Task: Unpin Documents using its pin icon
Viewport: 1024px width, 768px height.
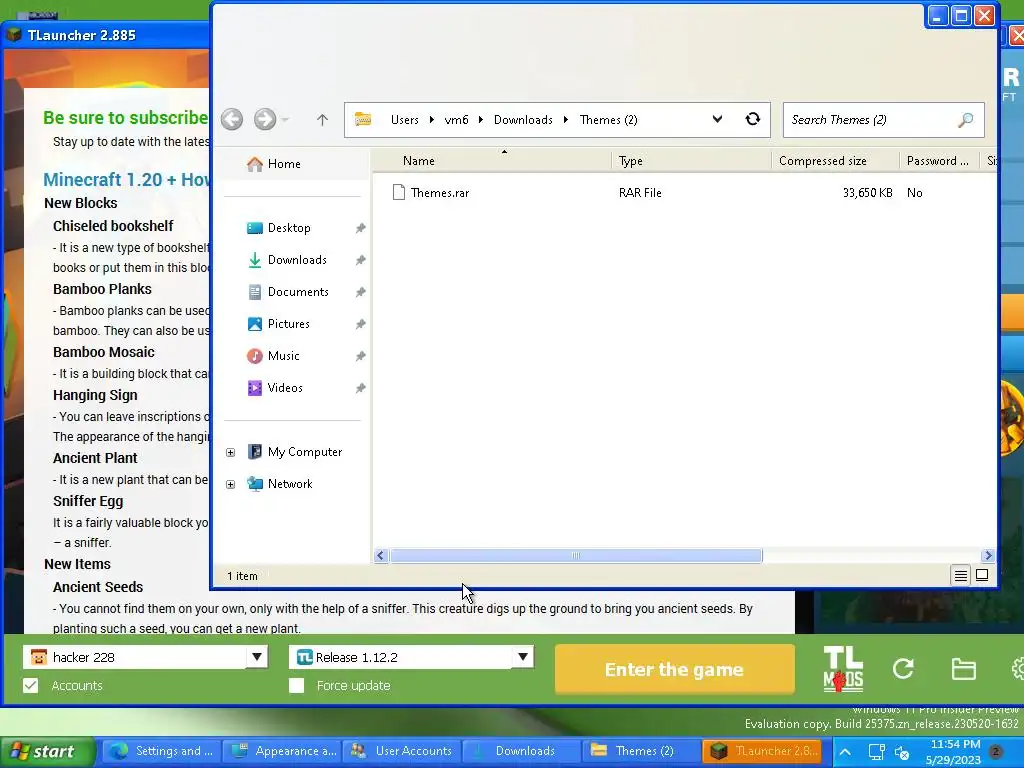Action: [x=360, y=292]
